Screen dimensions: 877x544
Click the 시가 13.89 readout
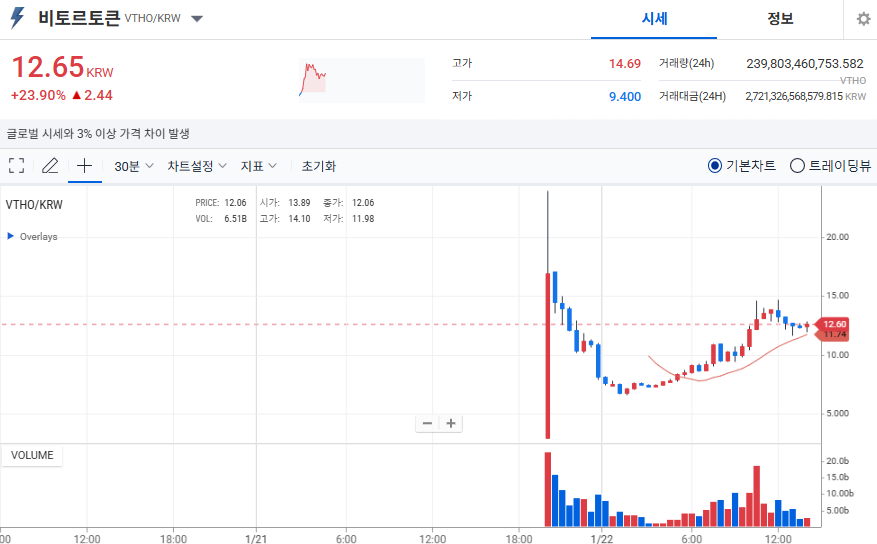point(285,202)
